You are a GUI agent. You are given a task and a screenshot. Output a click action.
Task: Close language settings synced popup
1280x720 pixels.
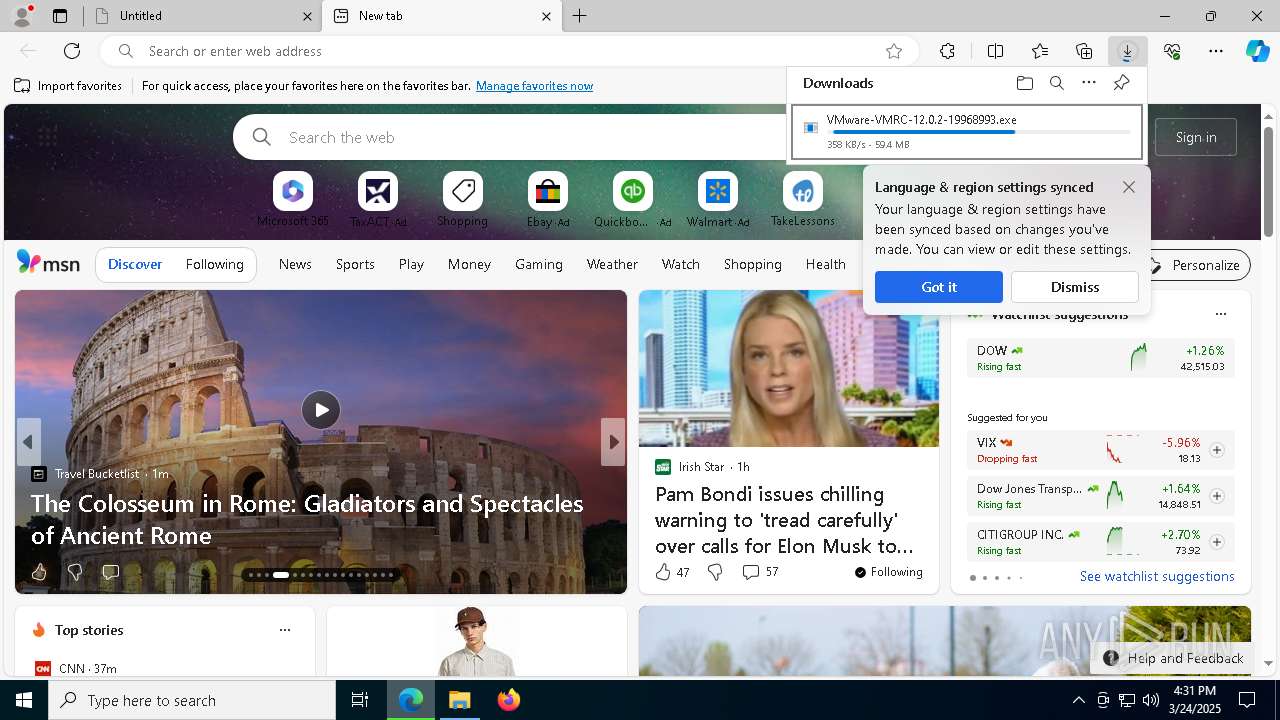[x=1129, y=187]
